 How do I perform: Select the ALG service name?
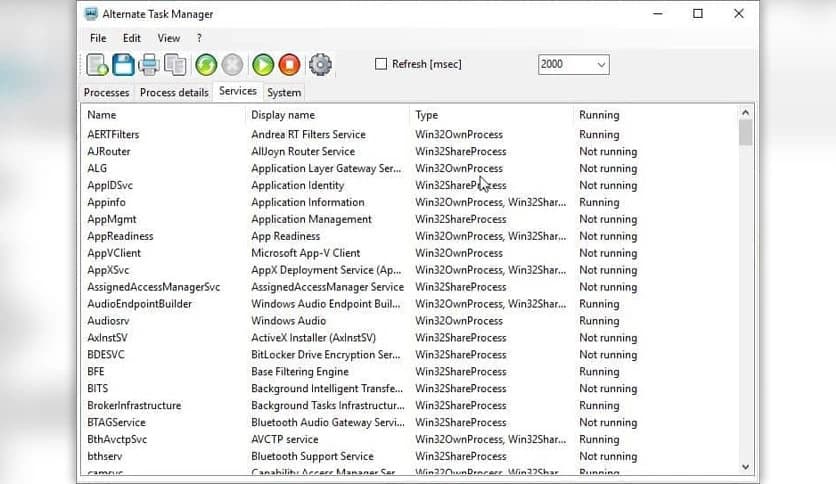(97, 168)
